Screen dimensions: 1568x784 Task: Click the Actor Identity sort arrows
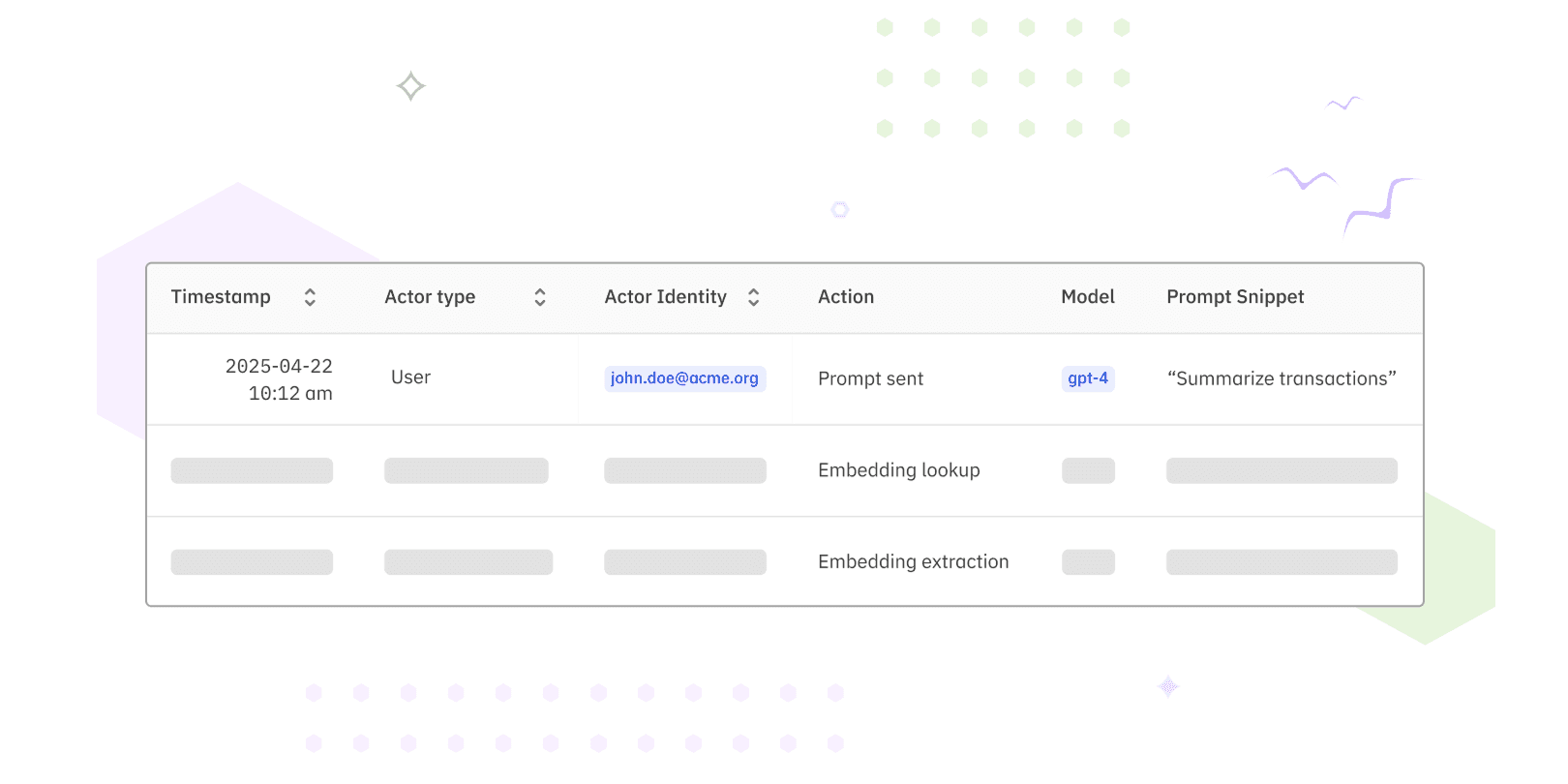753,297
